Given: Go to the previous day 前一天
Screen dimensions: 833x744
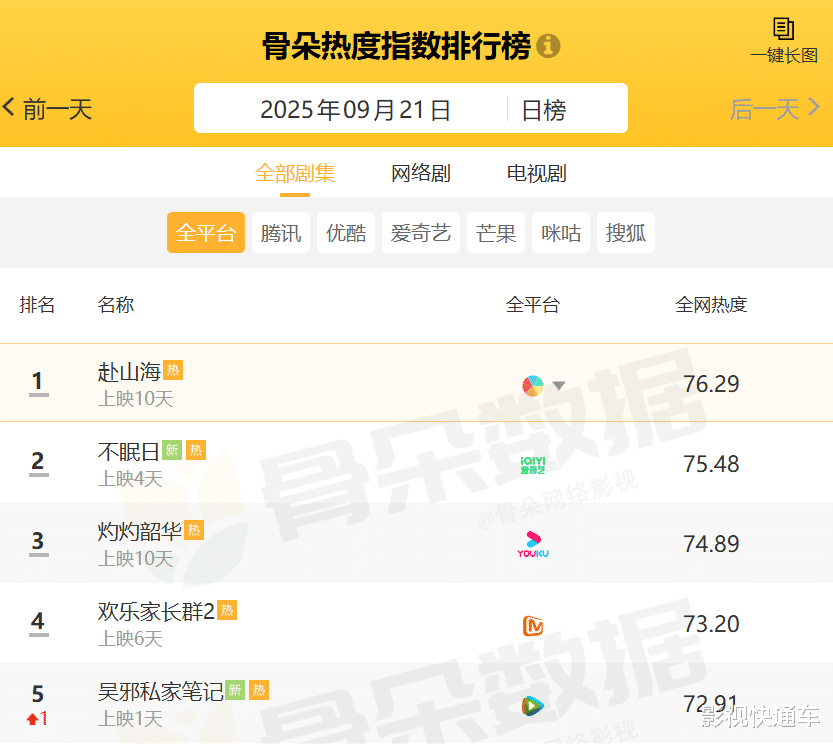Looking at the screenshot, I should click(47, 109).
